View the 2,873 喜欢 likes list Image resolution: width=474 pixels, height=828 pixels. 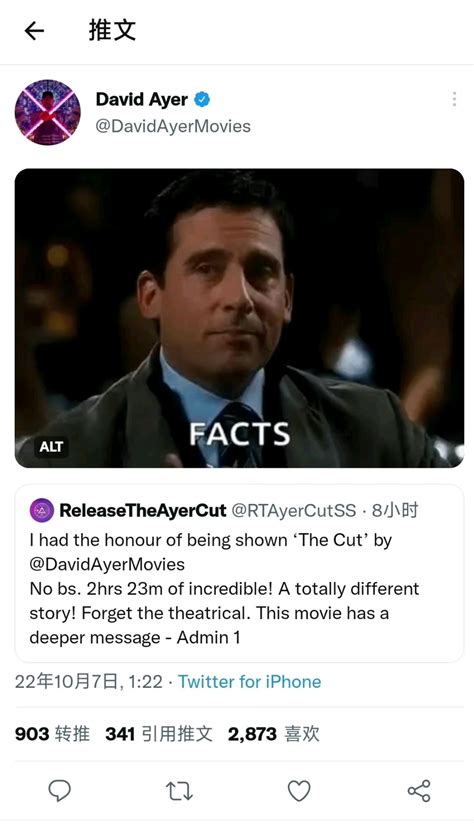[273, 734]
